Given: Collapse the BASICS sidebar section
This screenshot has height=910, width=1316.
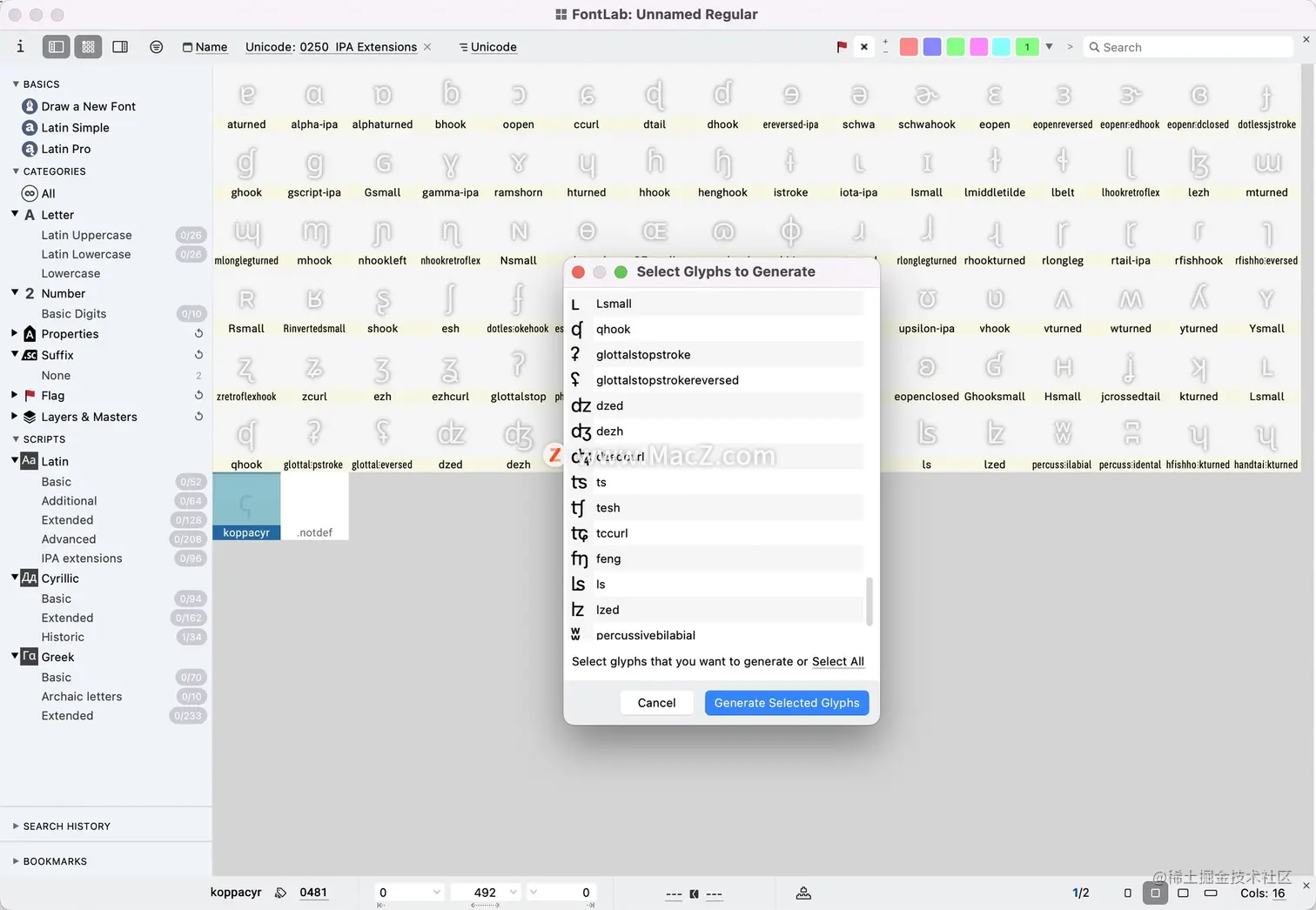Looking at the screenshot, I should (x=16, y=84).
